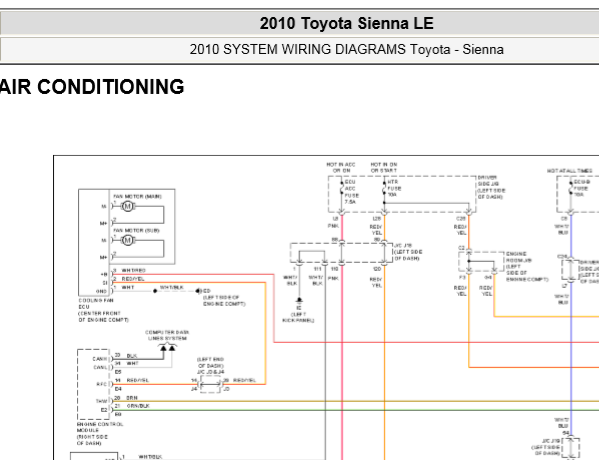
Task: Click the 'GRN/BLK' wire label at E2
Action: tap(138, 406)
